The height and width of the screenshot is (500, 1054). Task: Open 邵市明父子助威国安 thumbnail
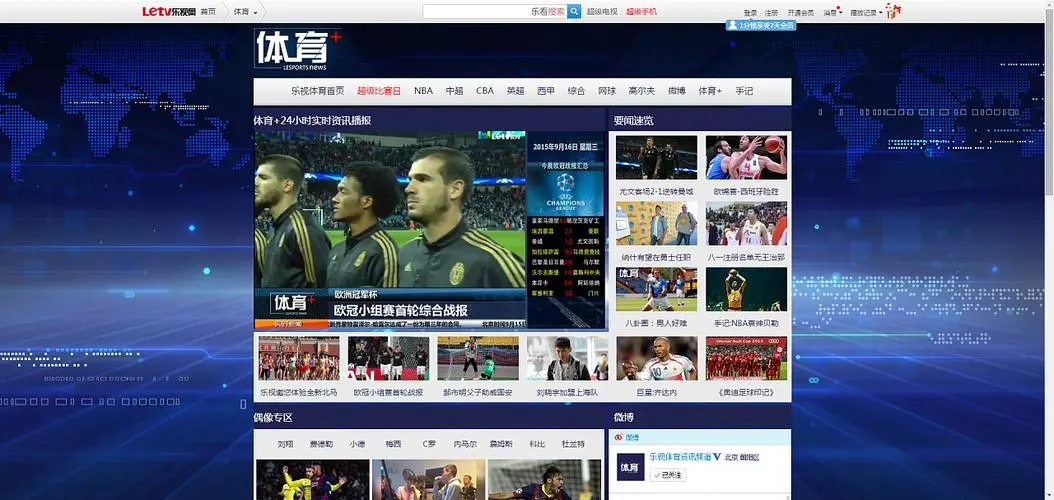coord(477,359)
